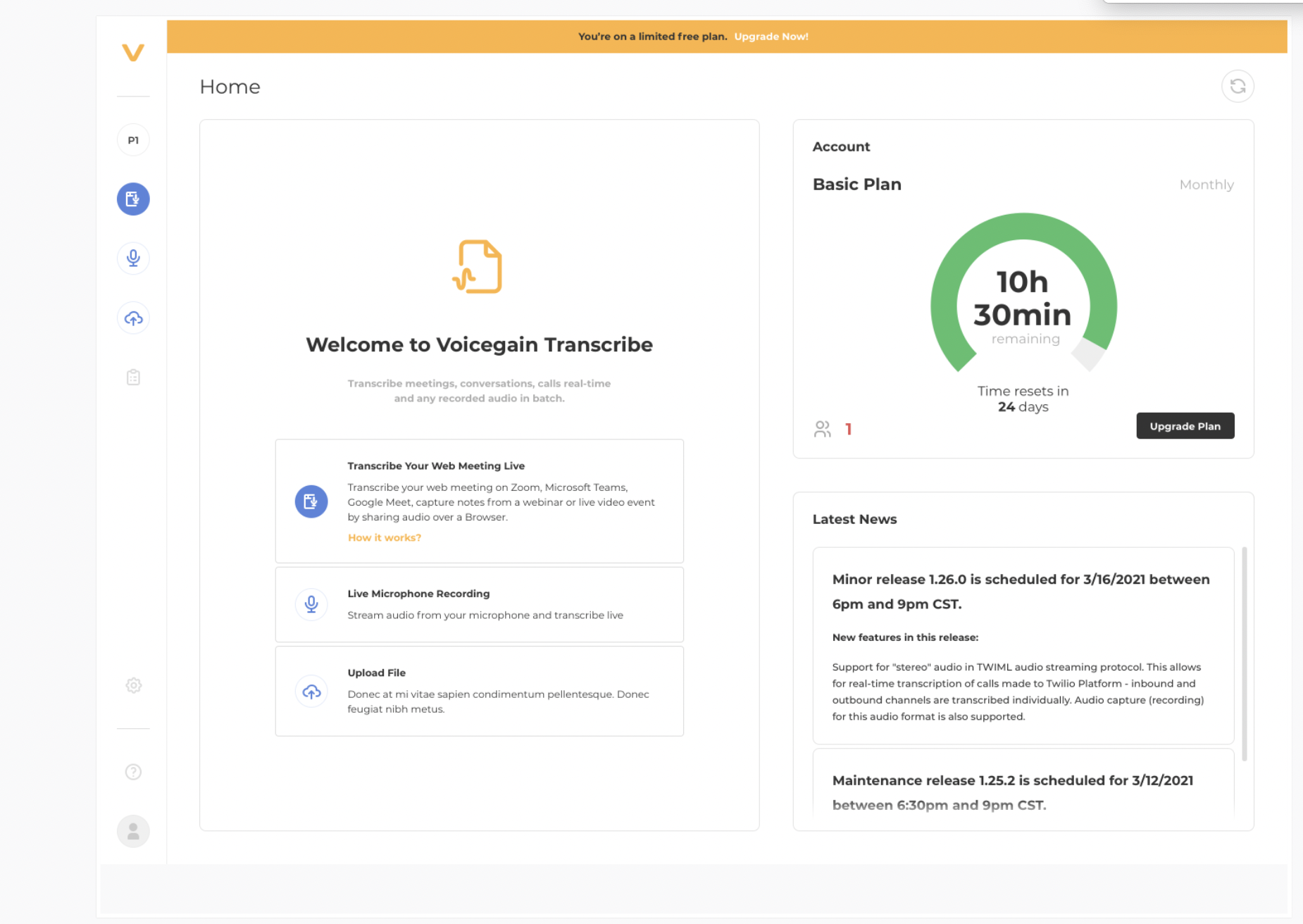Click the user count number 1
Viewport: 1303px width, 924px height.
(849, 429)
